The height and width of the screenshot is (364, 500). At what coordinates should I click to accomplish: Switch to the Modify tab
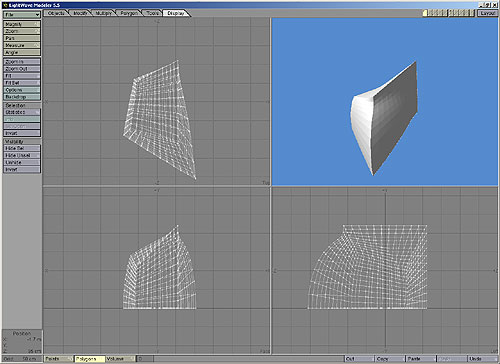pyautogui.click(x=80, y=13)
